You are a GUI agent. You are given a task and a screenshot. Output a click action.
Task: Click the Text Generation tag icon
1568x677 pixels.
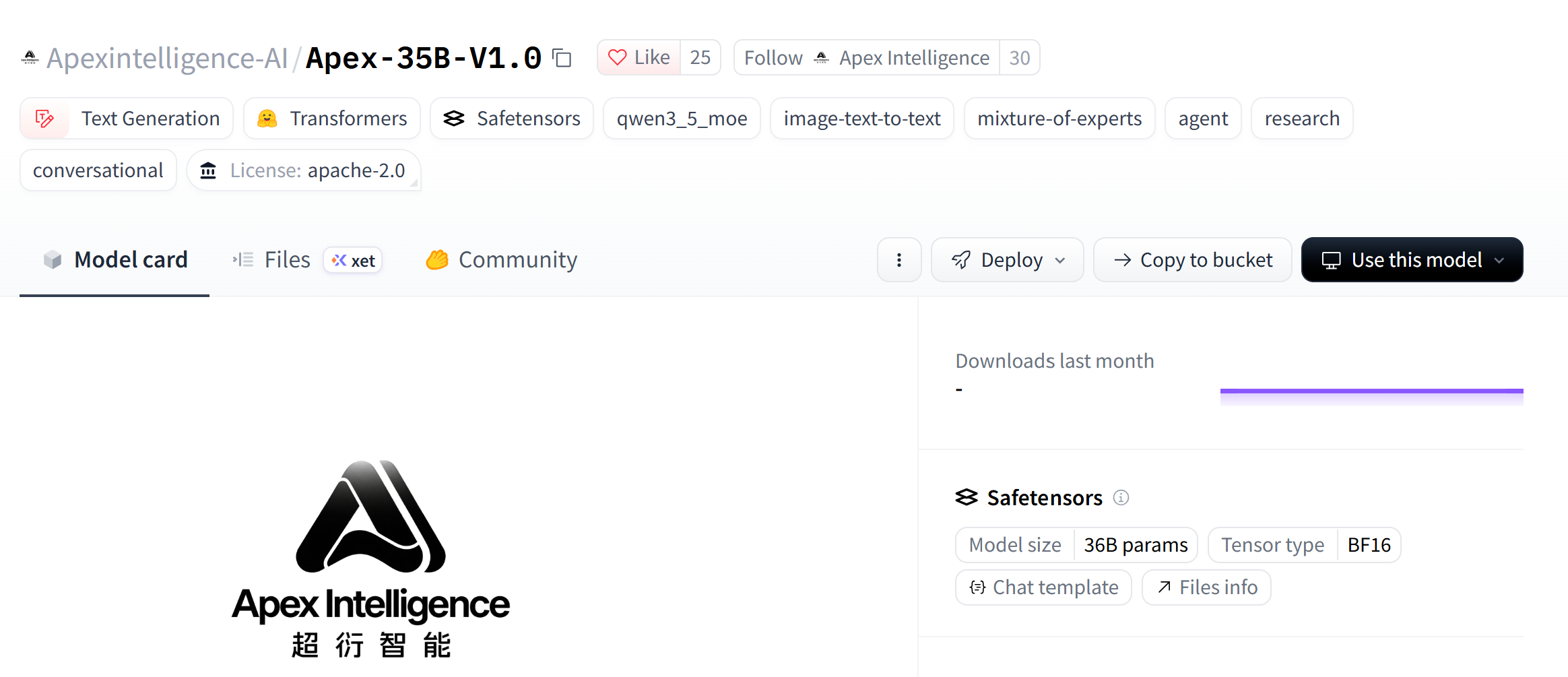point(44,119)
